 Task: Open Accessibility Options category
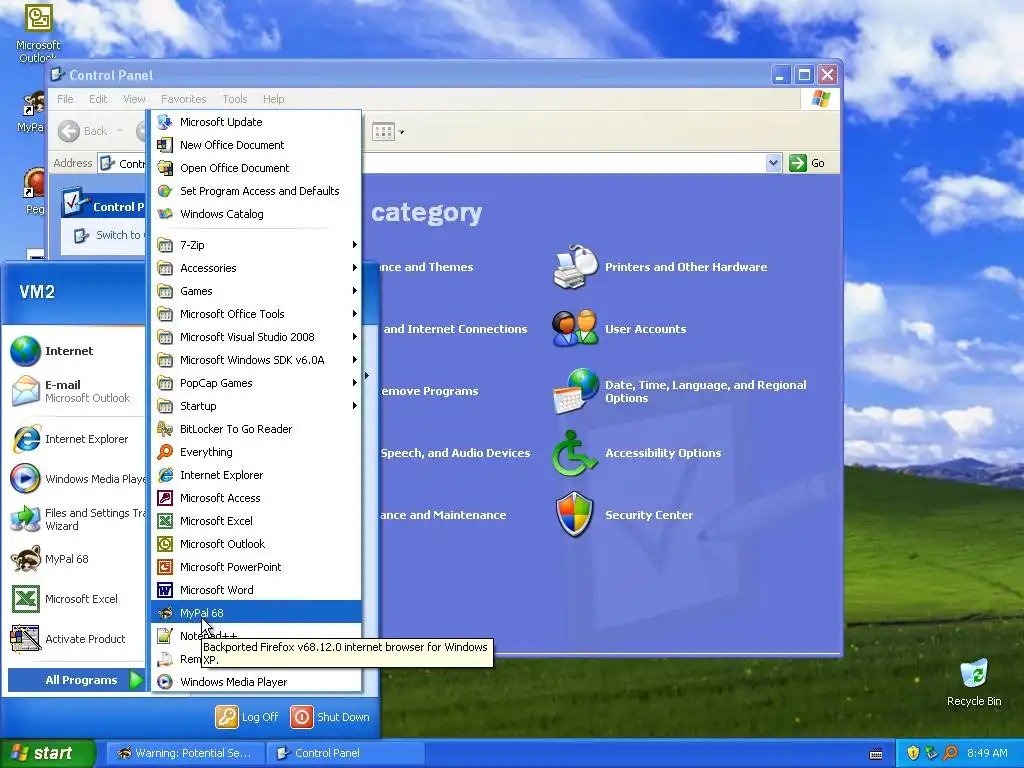click(x=663, y=453)
